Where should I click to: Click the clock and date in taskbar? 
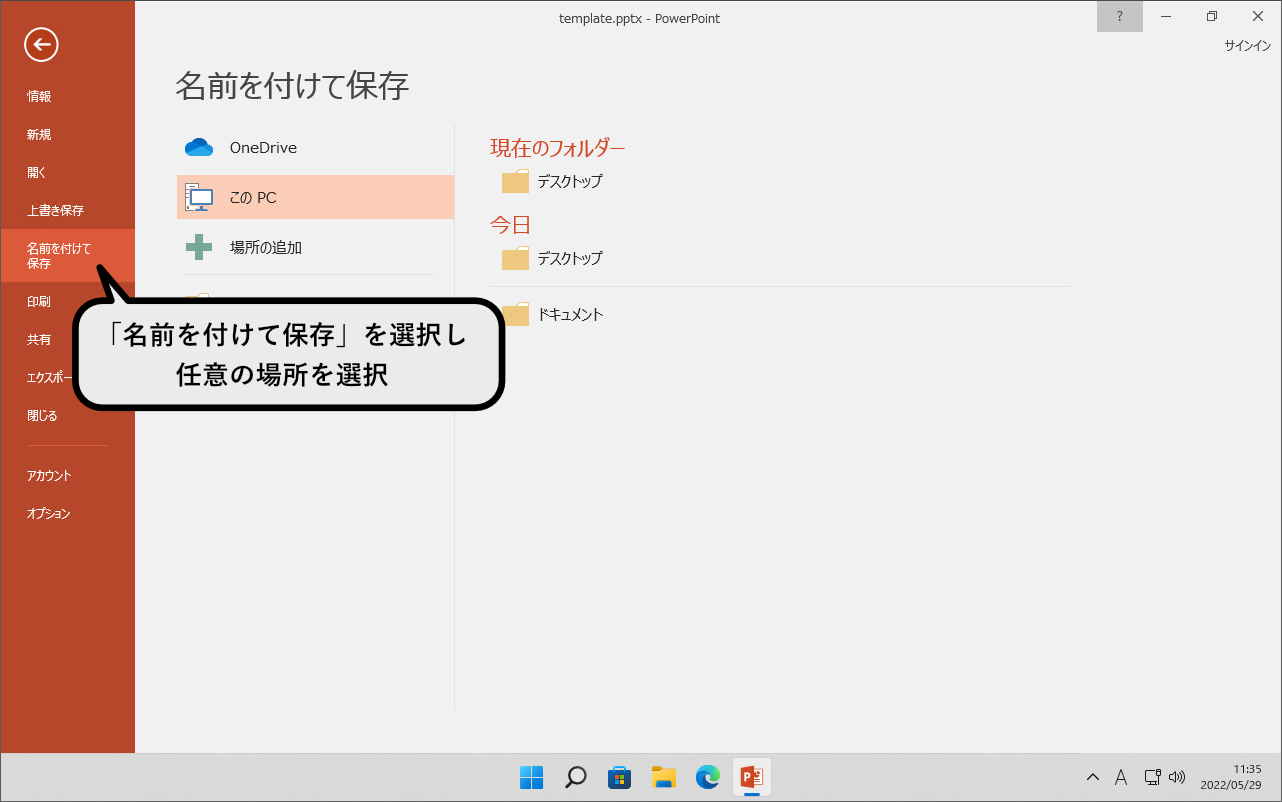click(x=1230, y=777)
